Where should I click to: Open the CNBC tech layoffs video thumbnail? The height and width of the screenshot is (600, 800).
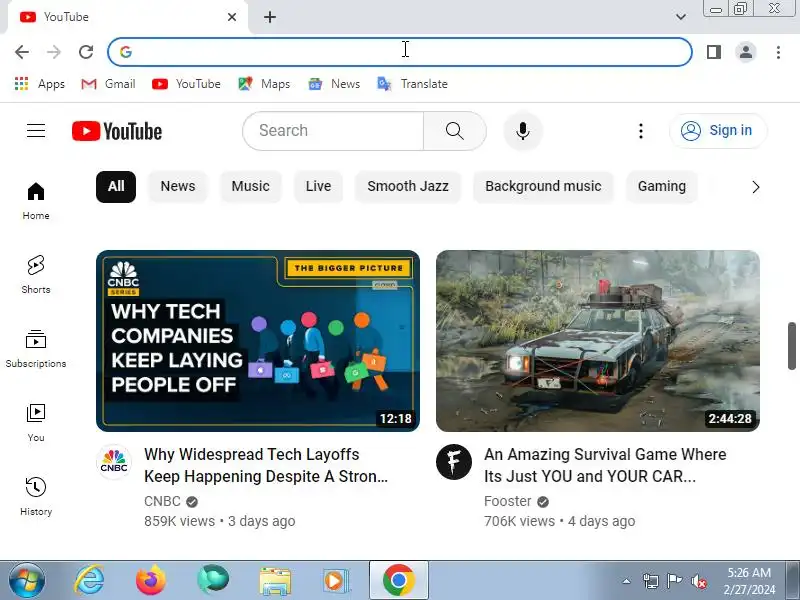coord(258,341)
